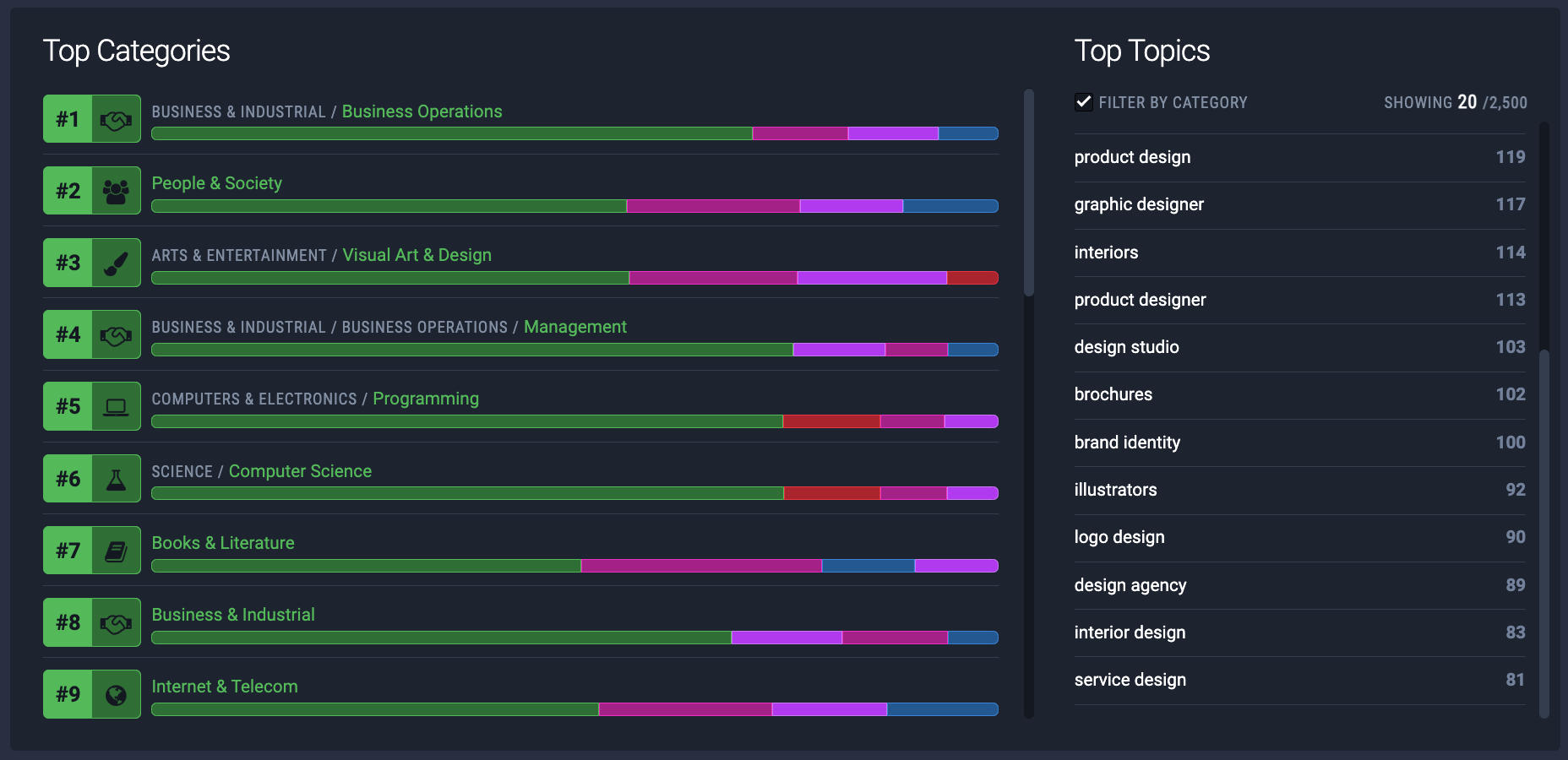
Task: Click the red segment of the Programming bar
Action: point(831,421)
